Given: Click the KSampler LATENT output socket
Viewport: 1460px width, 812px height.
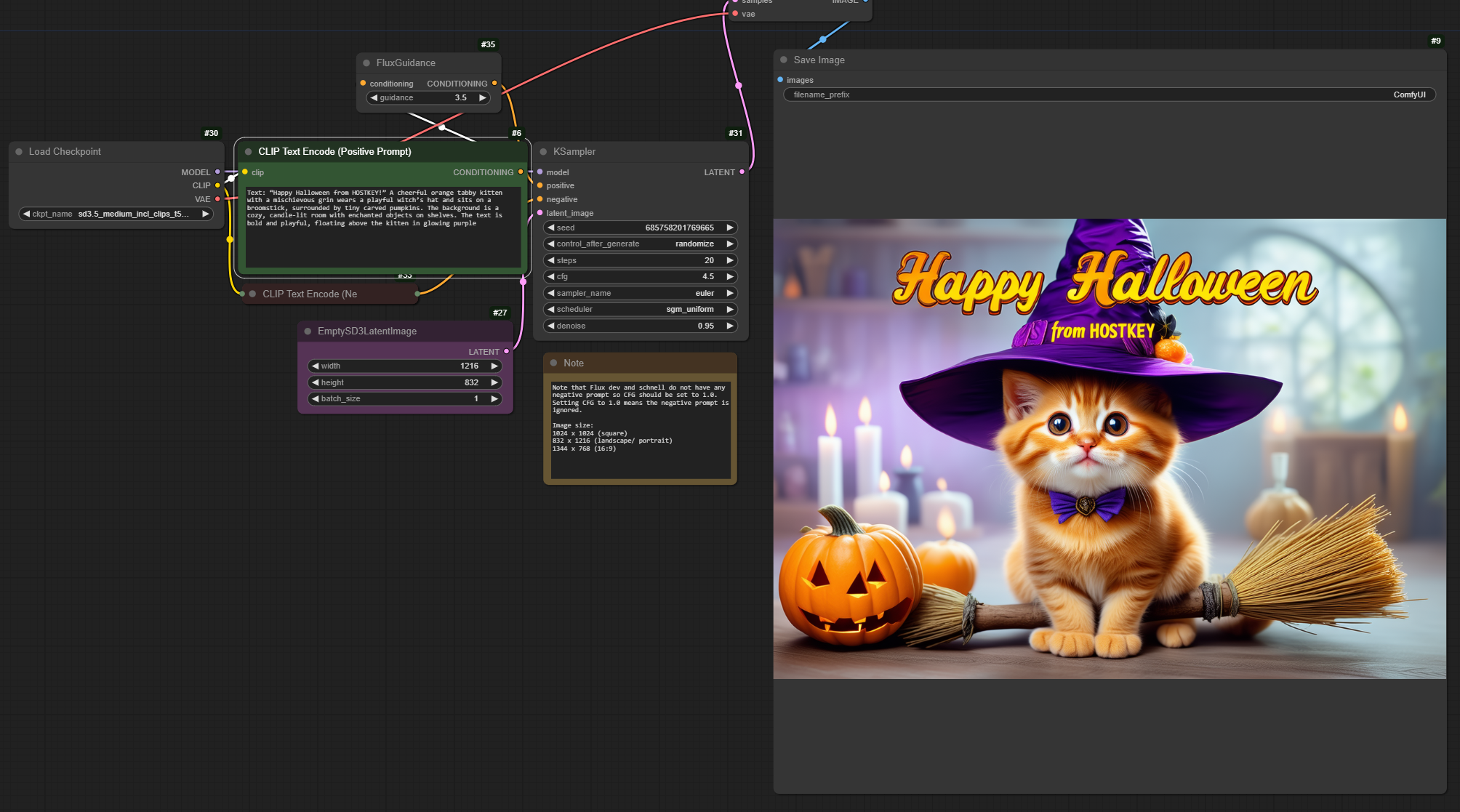Looking at the screenshot, I should click(742, 172).
